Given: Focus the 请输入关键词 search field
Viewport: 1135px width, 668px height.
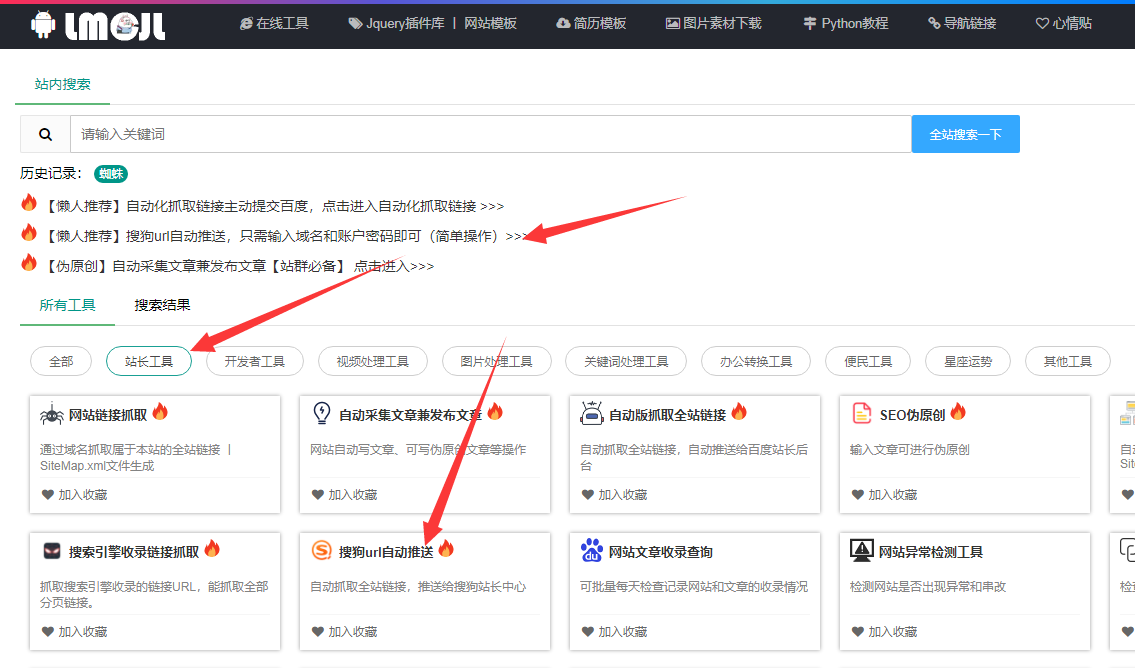Looking at the screenshot, I should 490,134.
